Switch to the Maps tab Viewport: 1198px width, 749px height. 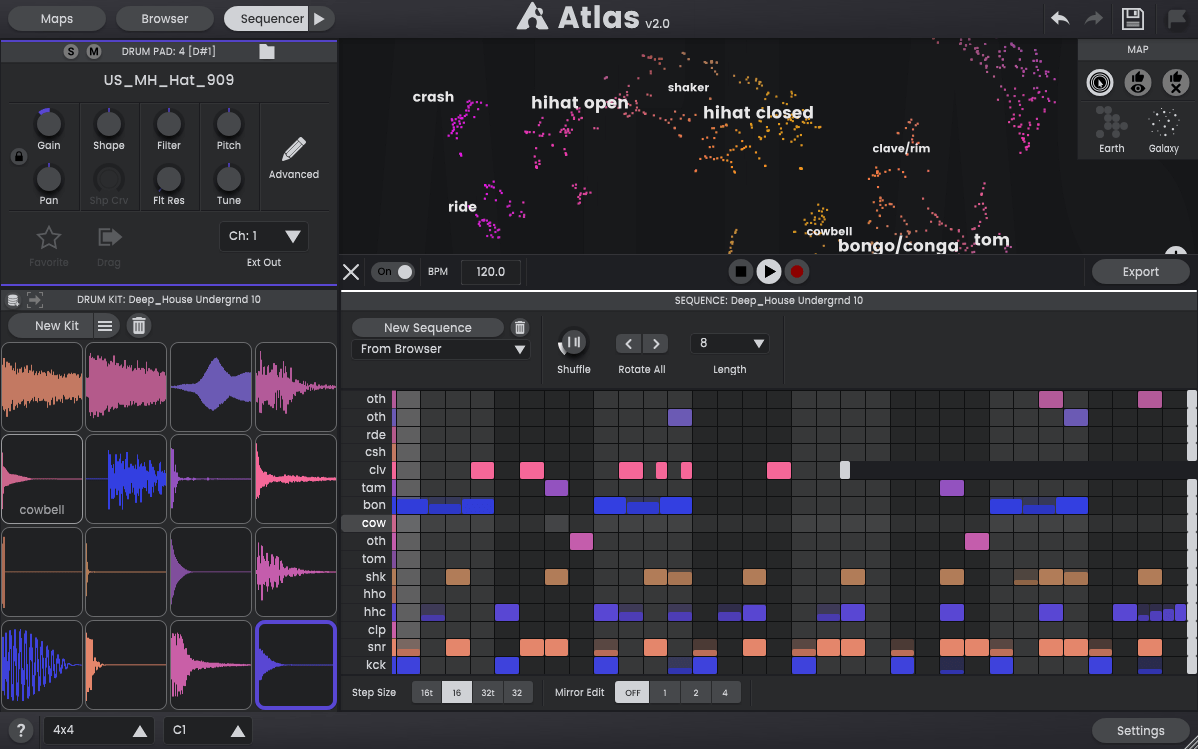tap(56, 18)
